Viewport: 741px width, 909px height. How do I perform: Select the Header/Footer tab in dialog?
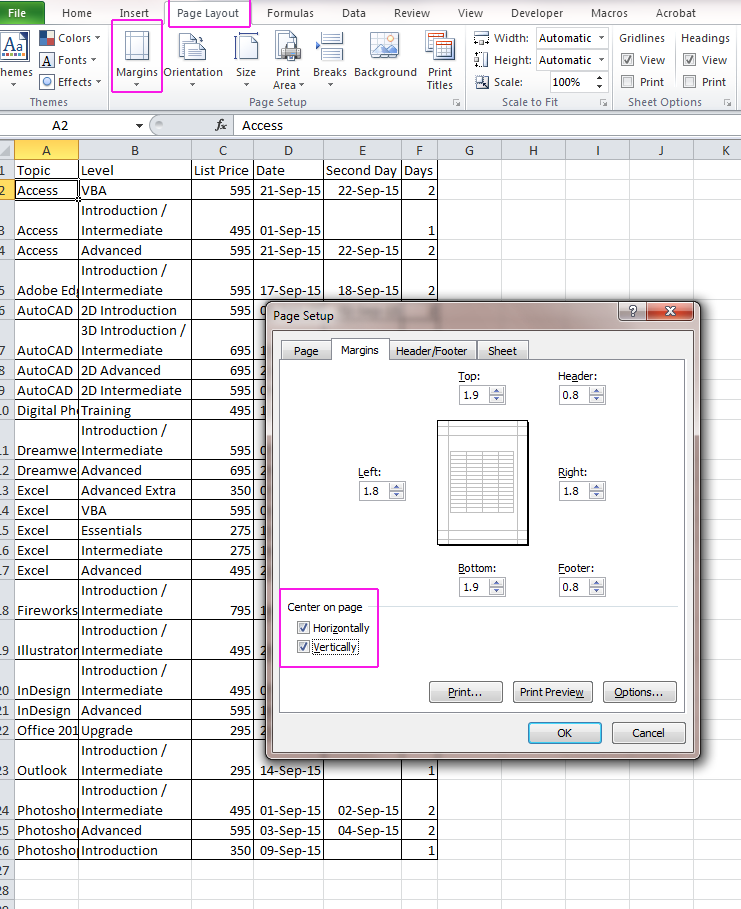tap(431, 351)
